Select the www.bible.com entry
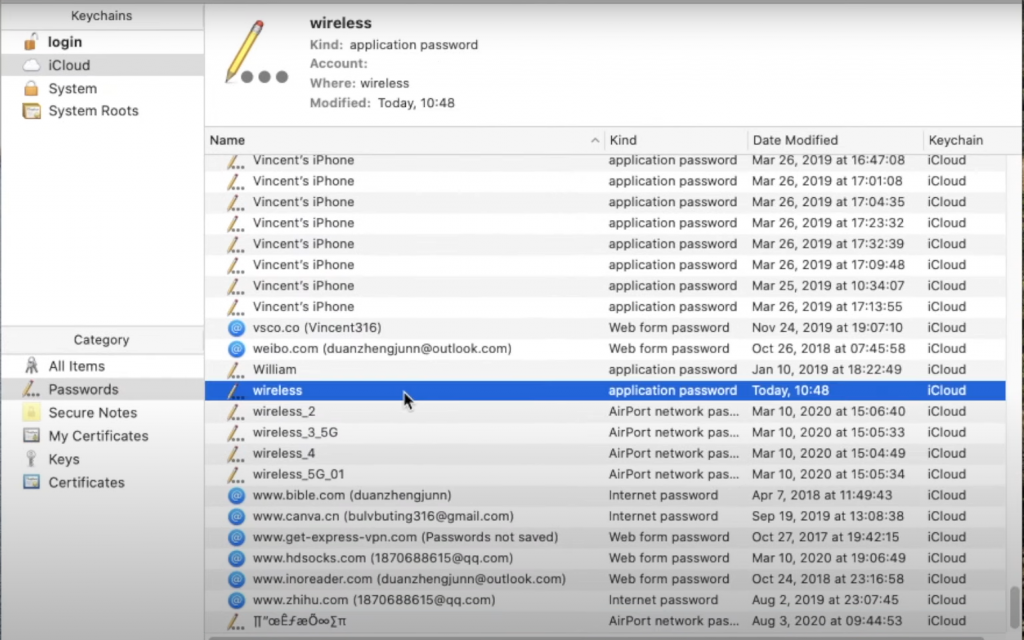 (x=605, y=495)
